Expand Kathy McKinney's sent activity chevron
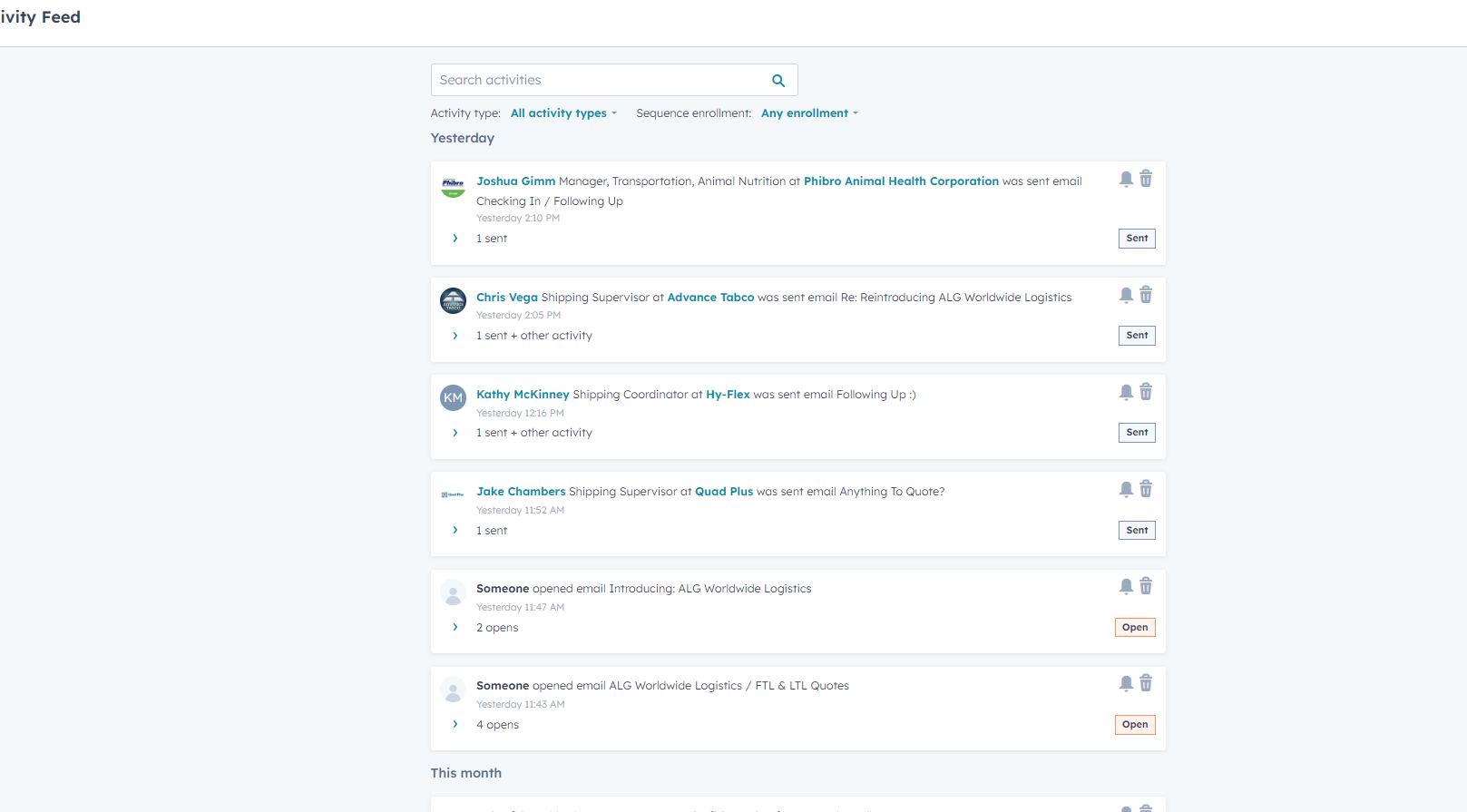Image resolution: width=1467 pixels, height=812 pixels. (455, 433)
